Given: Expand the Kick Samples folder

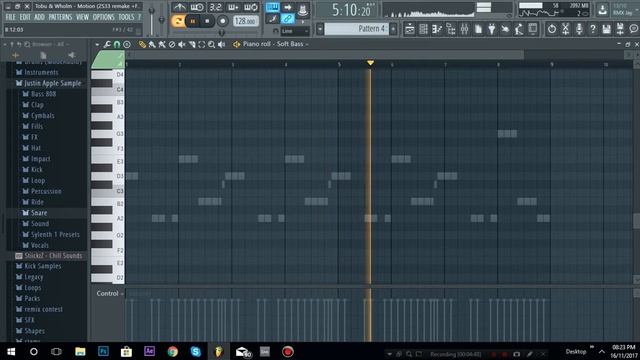Looking at the screenshot, I should click(x=42, y=266).
